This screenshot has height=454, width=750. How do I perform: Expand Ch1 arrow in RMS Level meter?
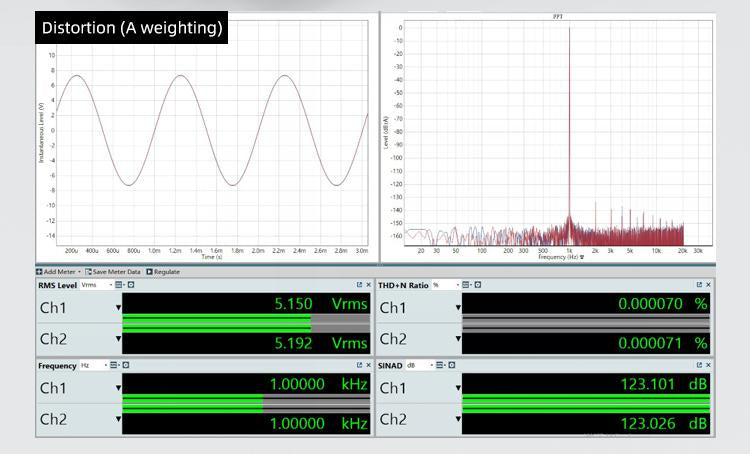tap(118, 307)
